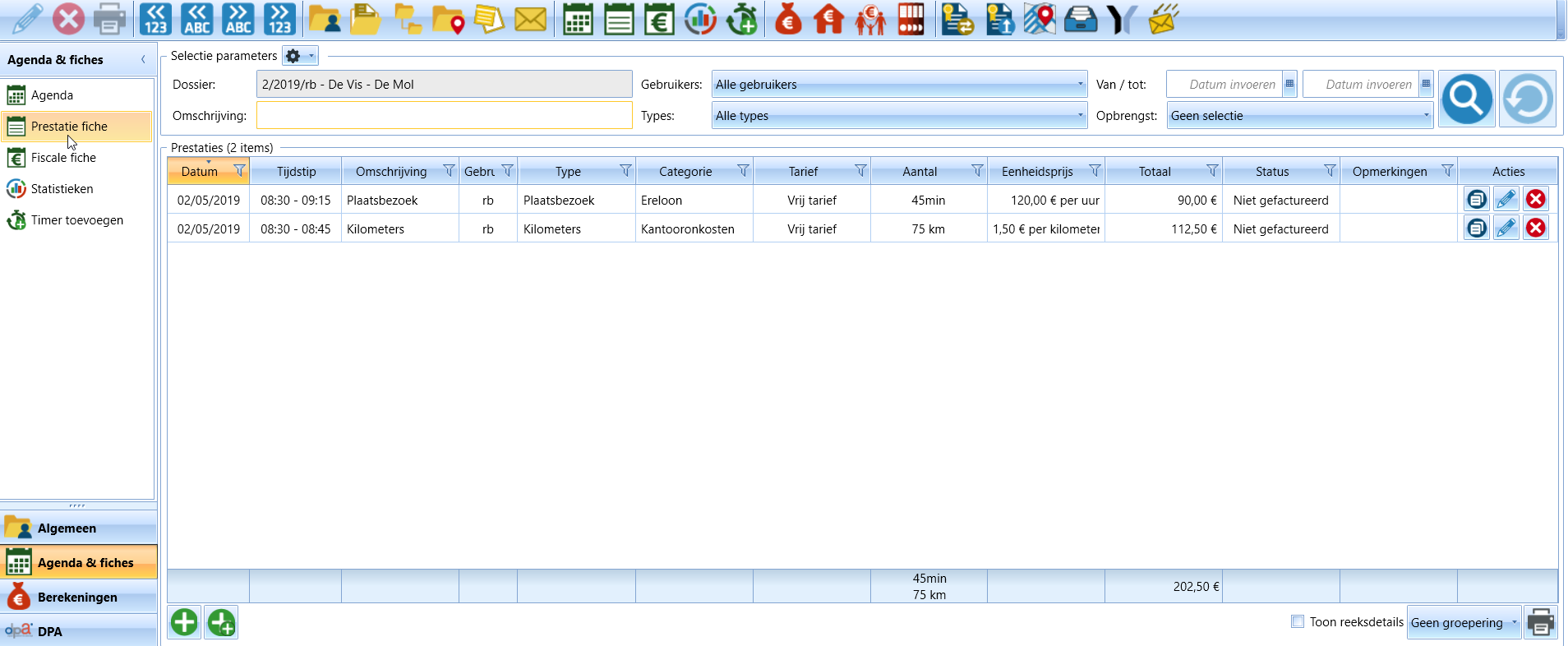Open the Opbrengst dropdown

point(1300,115)
